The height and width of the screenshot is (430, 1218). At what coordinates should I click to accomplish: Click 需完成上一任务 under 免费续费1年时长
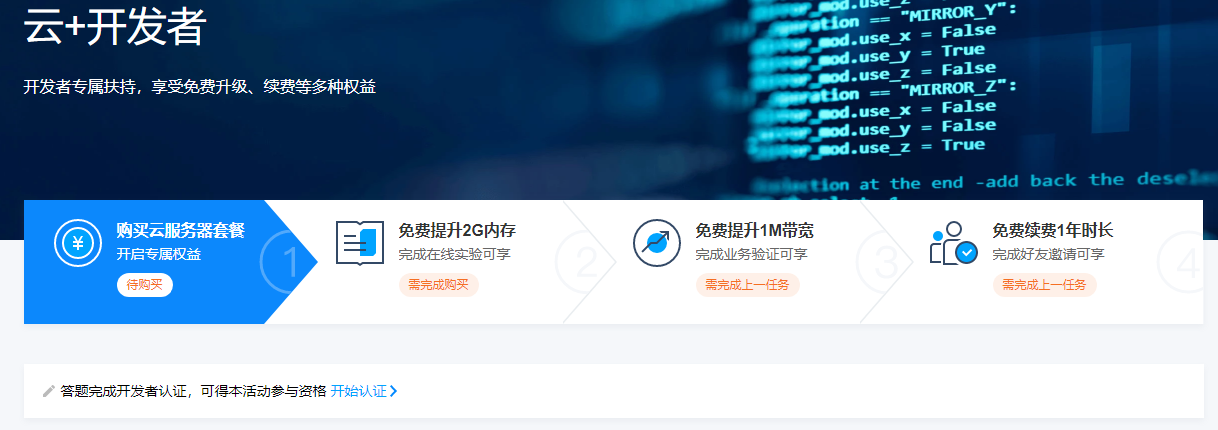click(x=1045, y=285)
